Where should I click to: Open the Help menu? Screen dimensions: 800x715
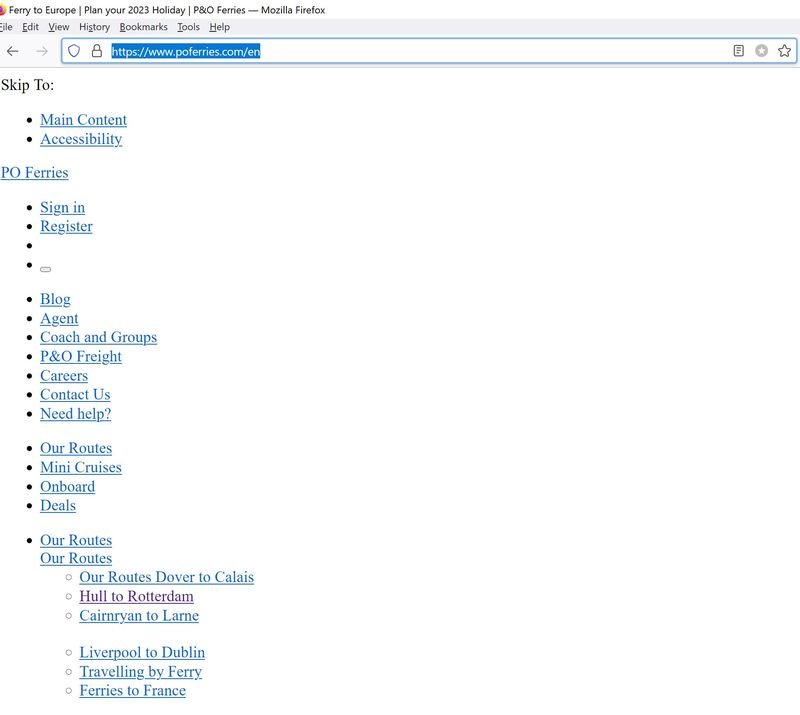(x=219, y=27)
